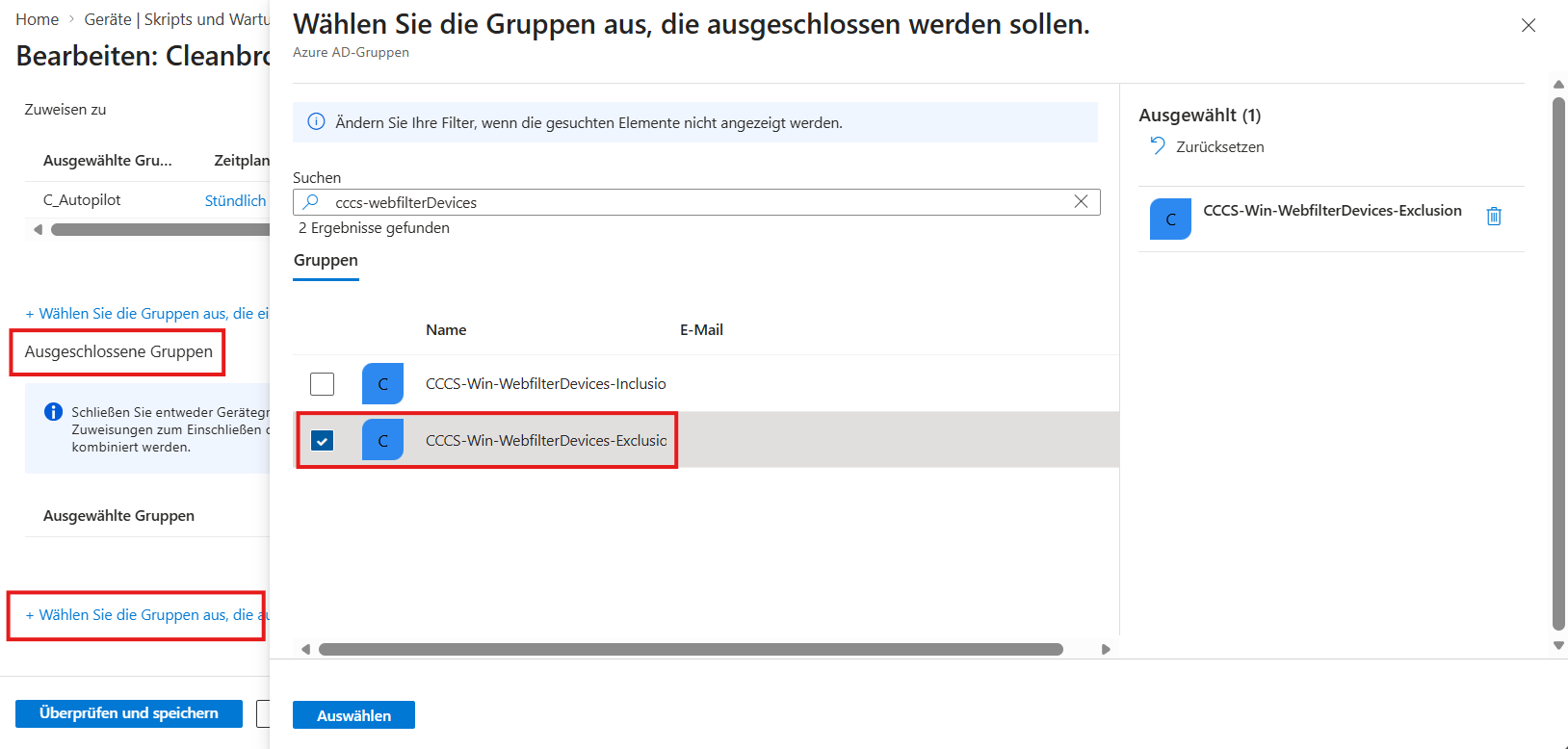Click into the Suchen search field
The image size is (1568, 749).
(x=696, y=202)
